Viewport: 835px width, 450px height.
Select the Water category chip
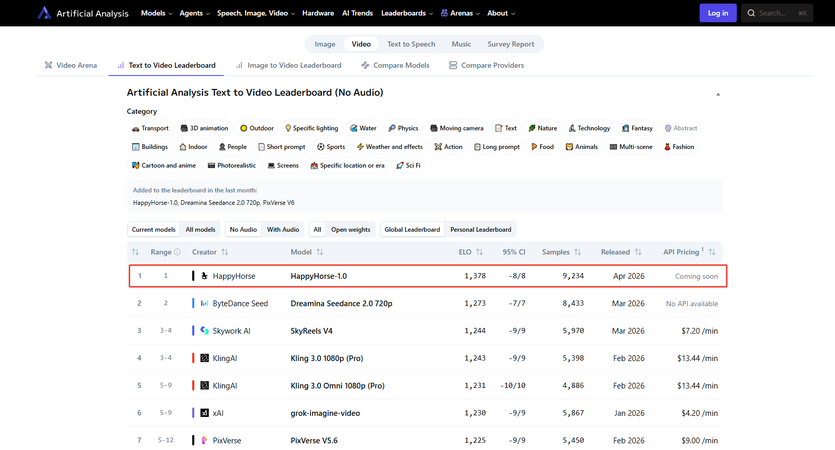tap(363, 128)
